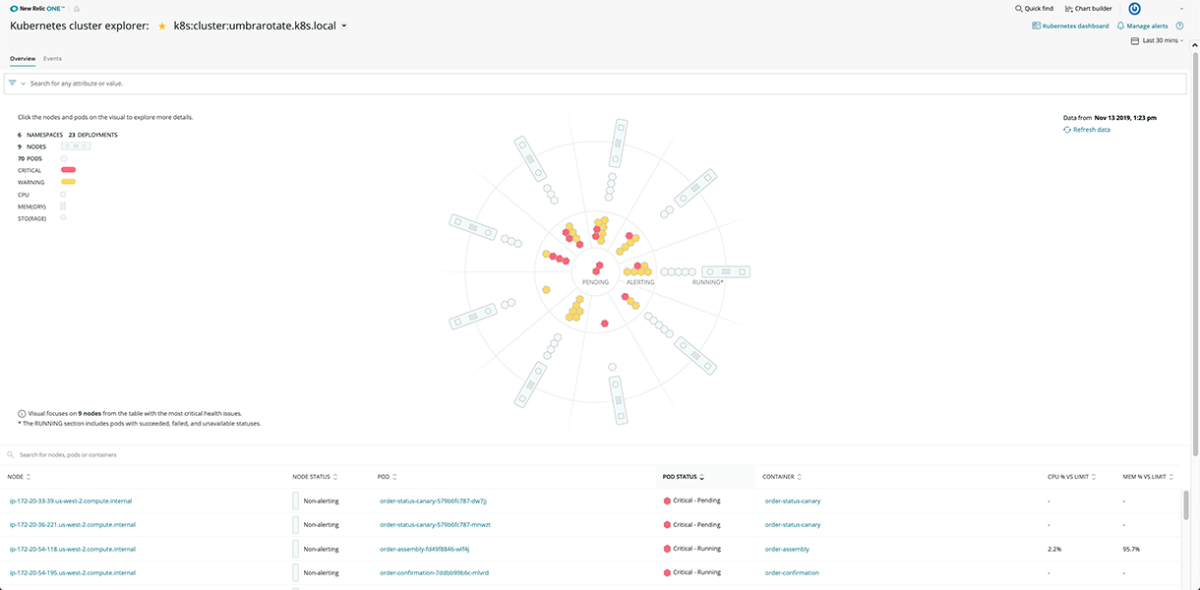
Task: Click the PENDING section label
Action: click(x=595, y=283)
